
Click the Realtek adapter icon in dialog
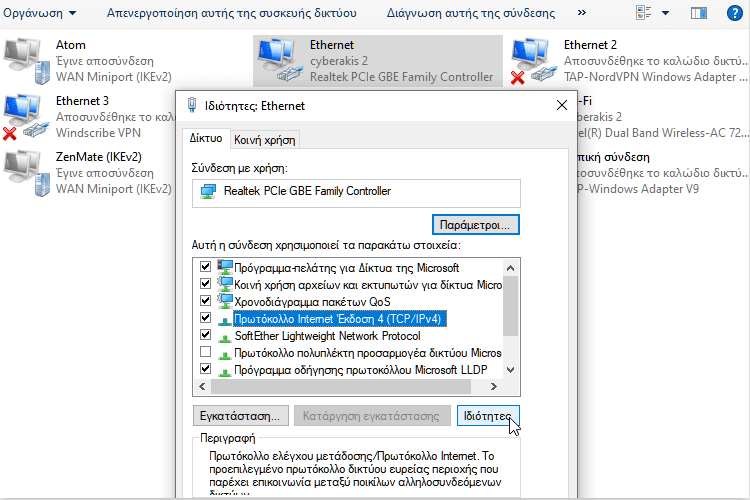coord(208,192)
